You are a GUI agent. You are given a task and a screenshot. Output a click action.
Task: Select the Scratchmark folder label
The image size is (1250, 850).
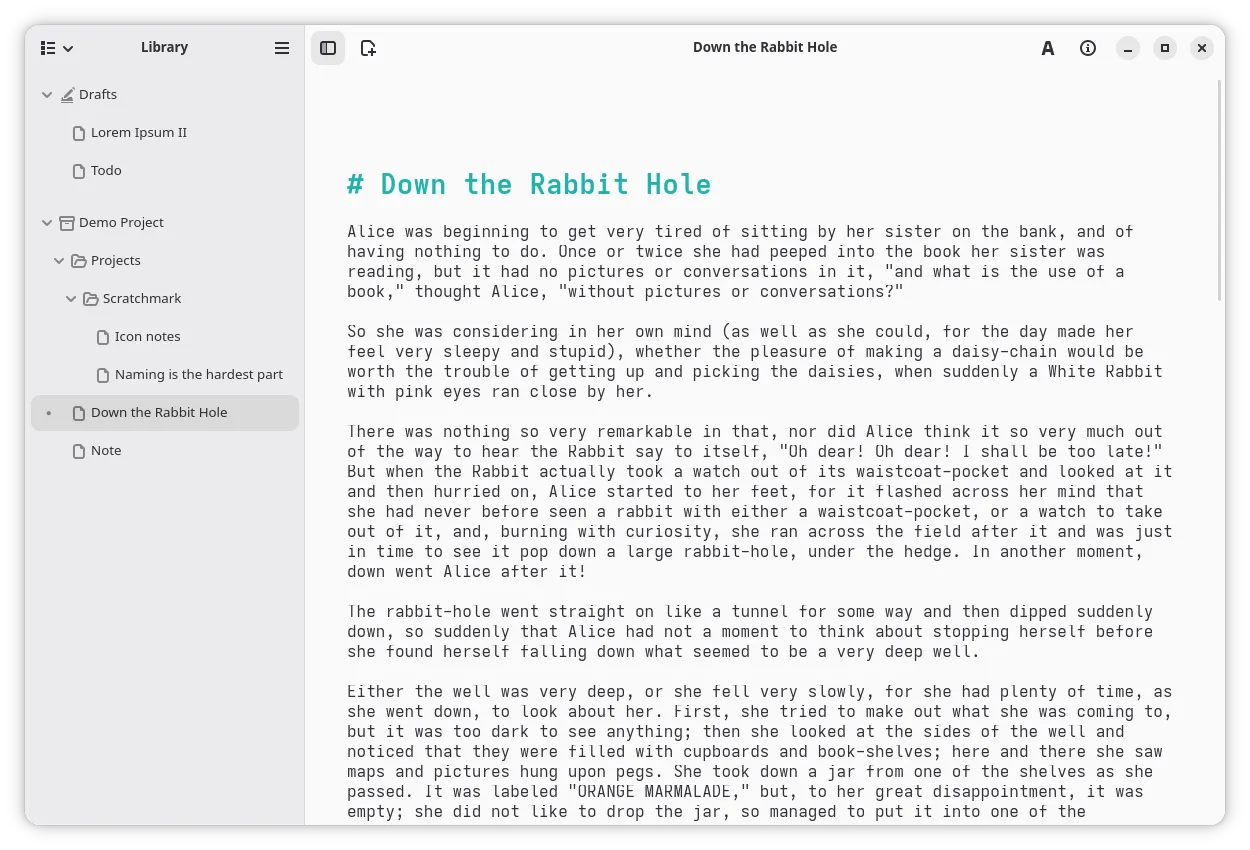pos(142,299)
